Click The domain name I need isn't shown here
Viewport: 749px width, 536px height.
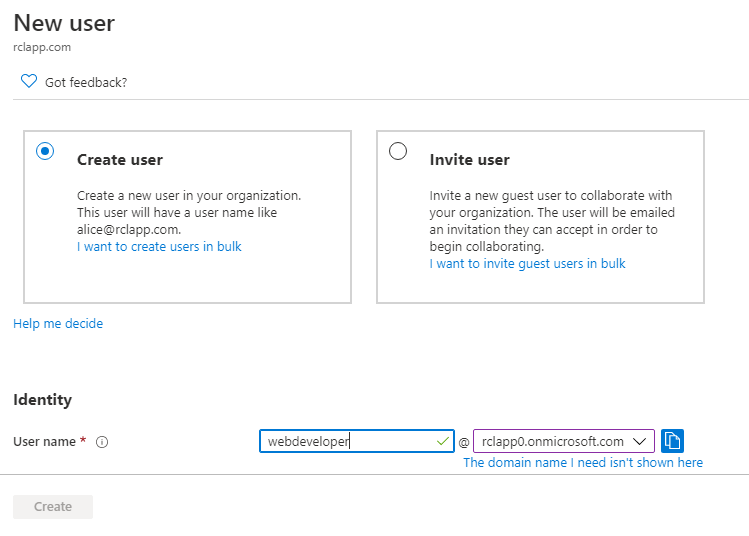[x=583, y=462]
